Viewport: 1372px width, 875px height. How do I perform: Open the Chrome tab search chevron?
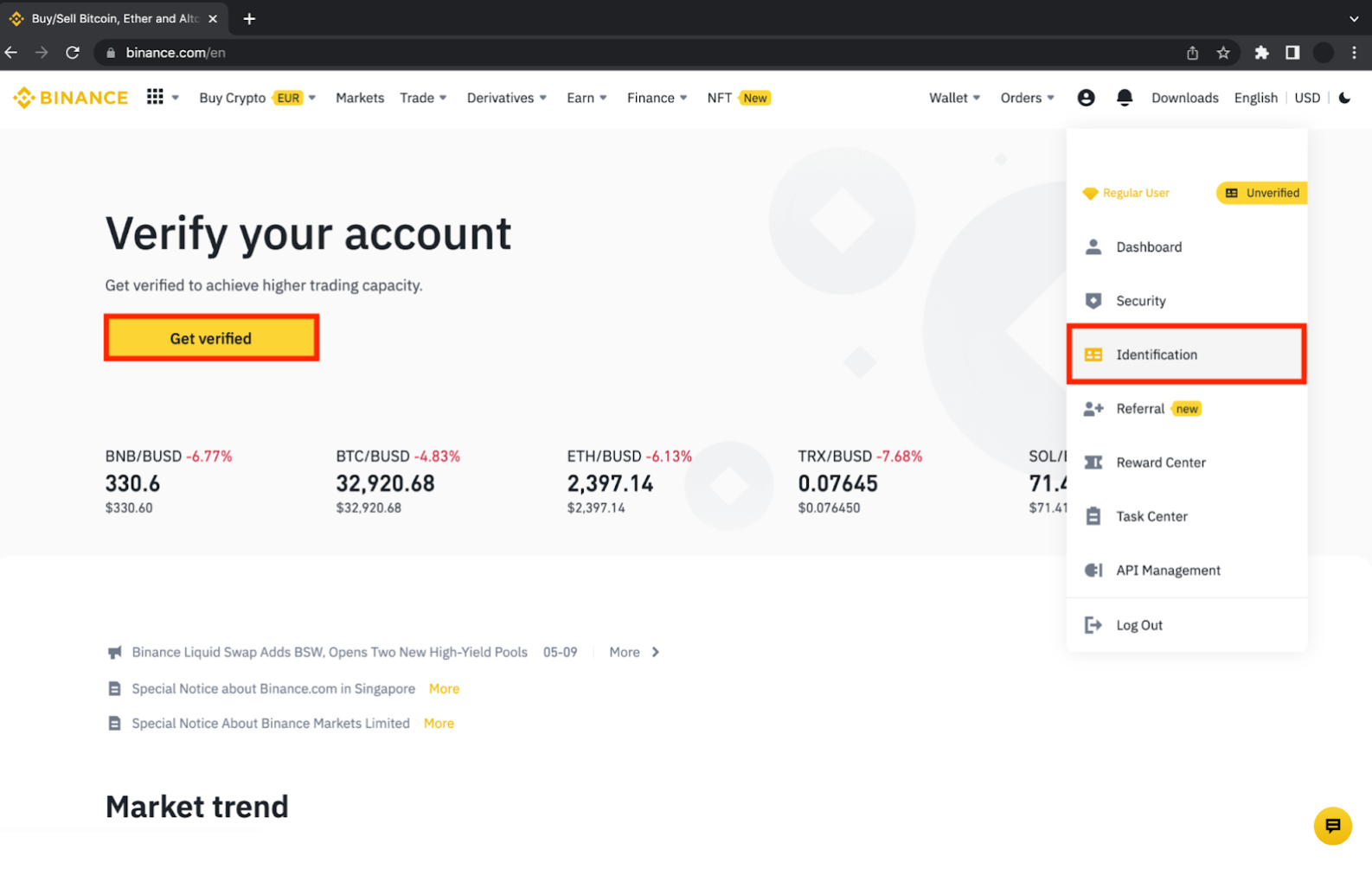click(1354, 18)
